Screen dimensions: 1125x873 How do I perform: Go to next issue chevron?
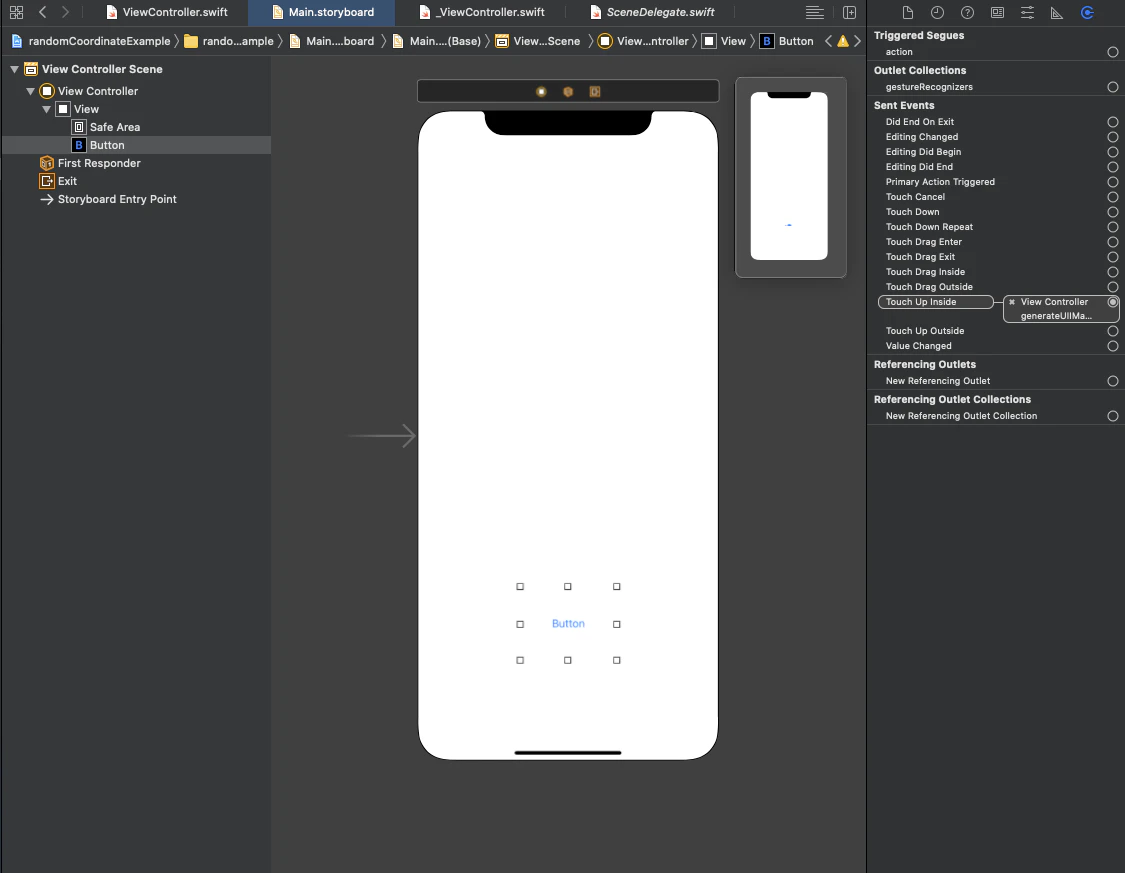point(857,41)
